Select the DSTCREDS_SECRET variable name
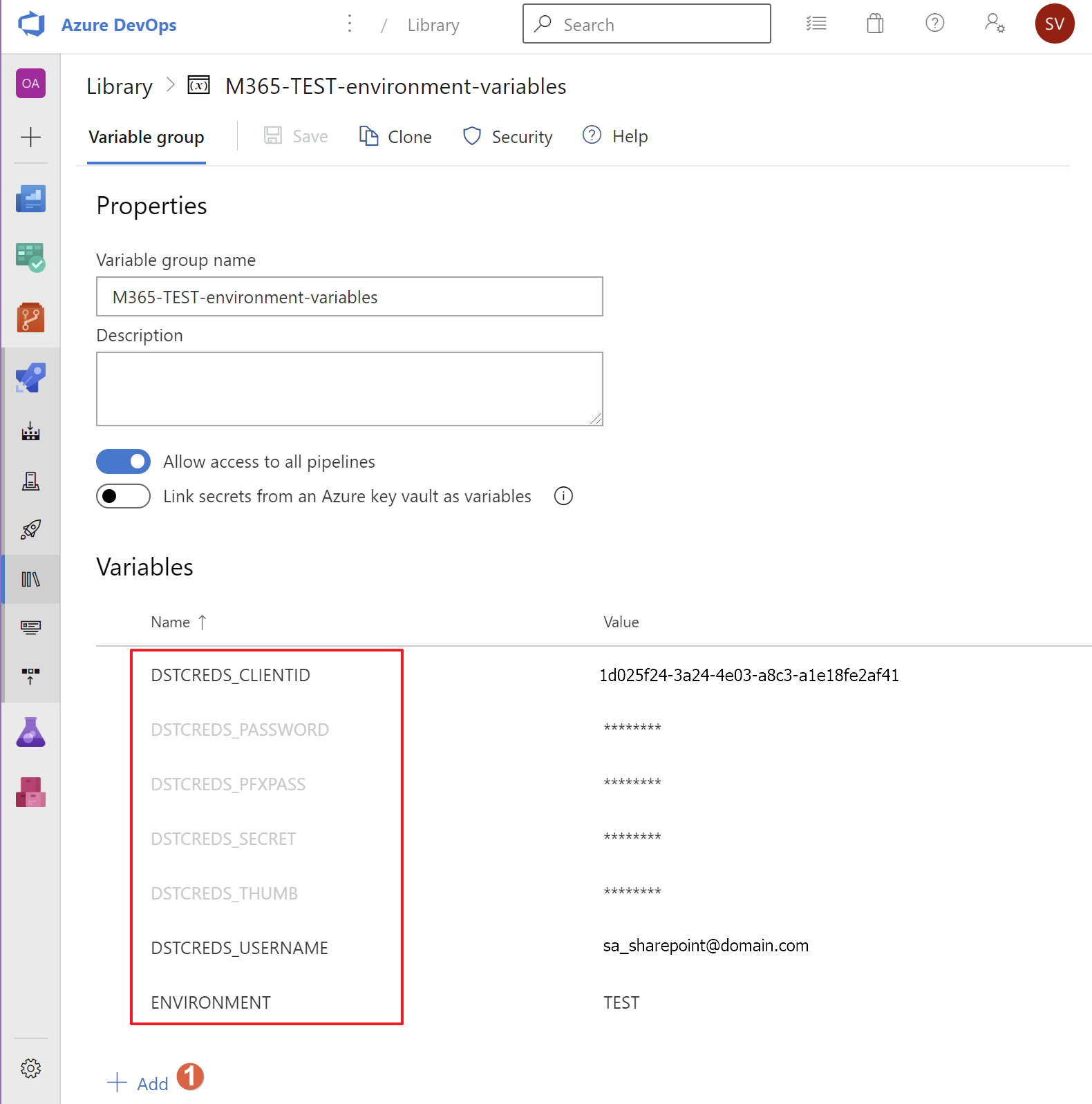Viewport: 1092px width, 1104px height. point(223,839)
